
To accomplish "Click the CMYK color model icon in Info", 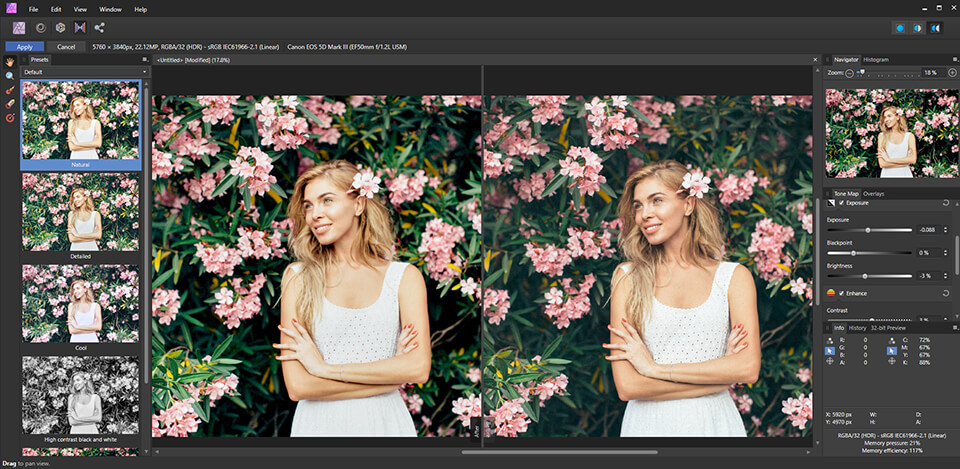I will click(891, 339).
